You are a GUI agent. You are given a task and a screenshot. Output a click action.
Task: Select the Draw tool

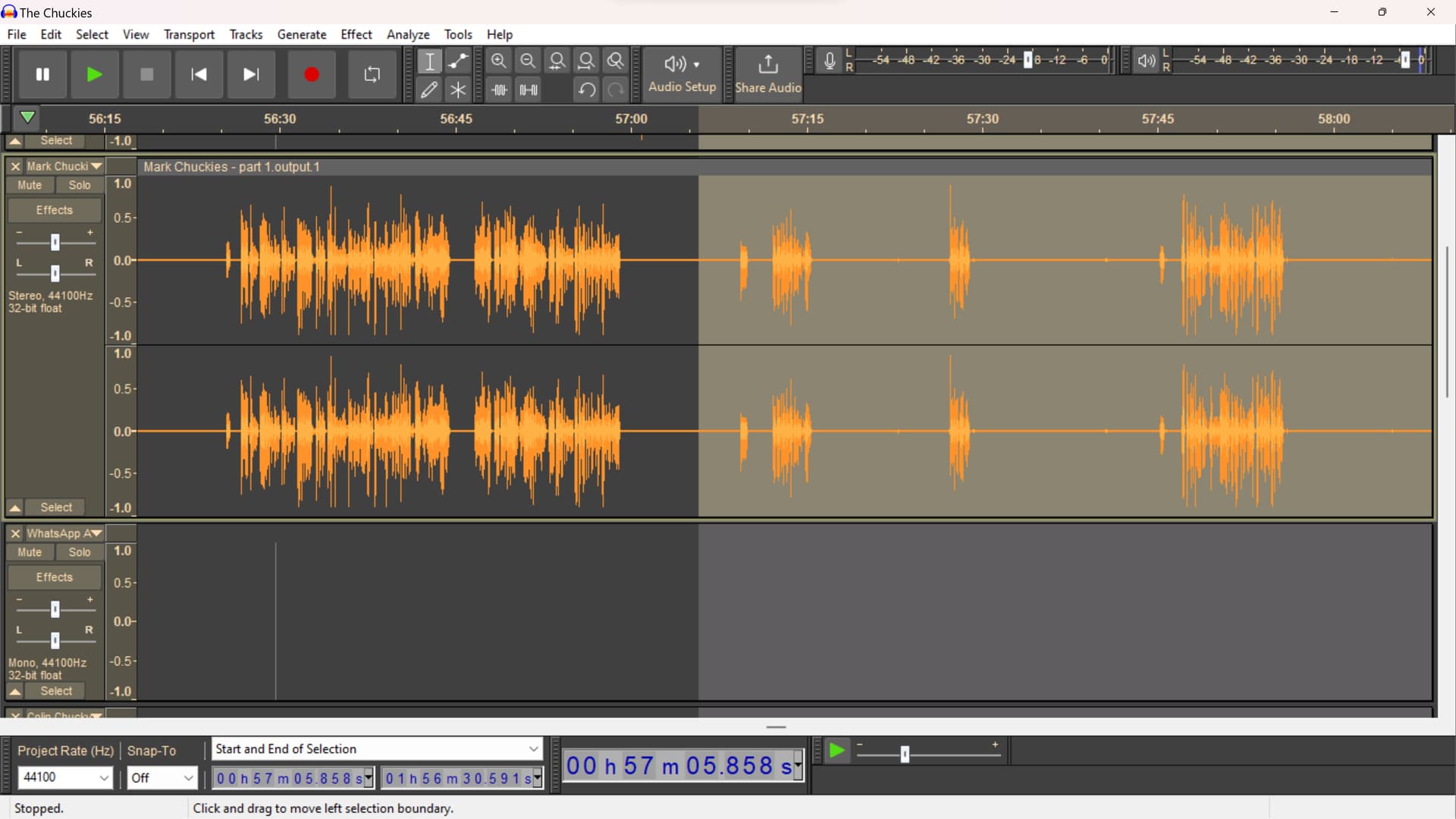click(429, 89)
